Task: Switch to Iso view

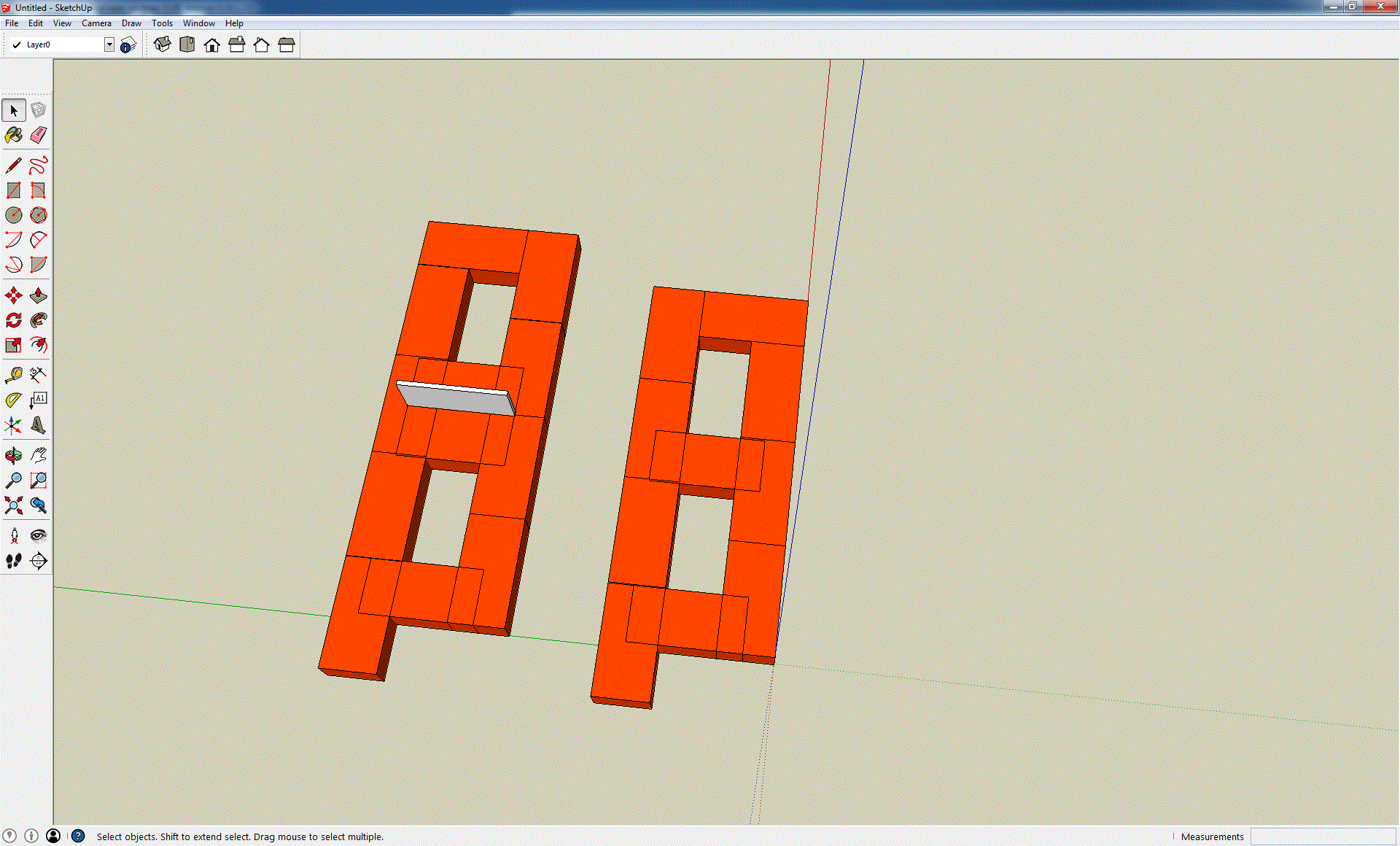Action: pyautogui.click(x=162, y=45)
